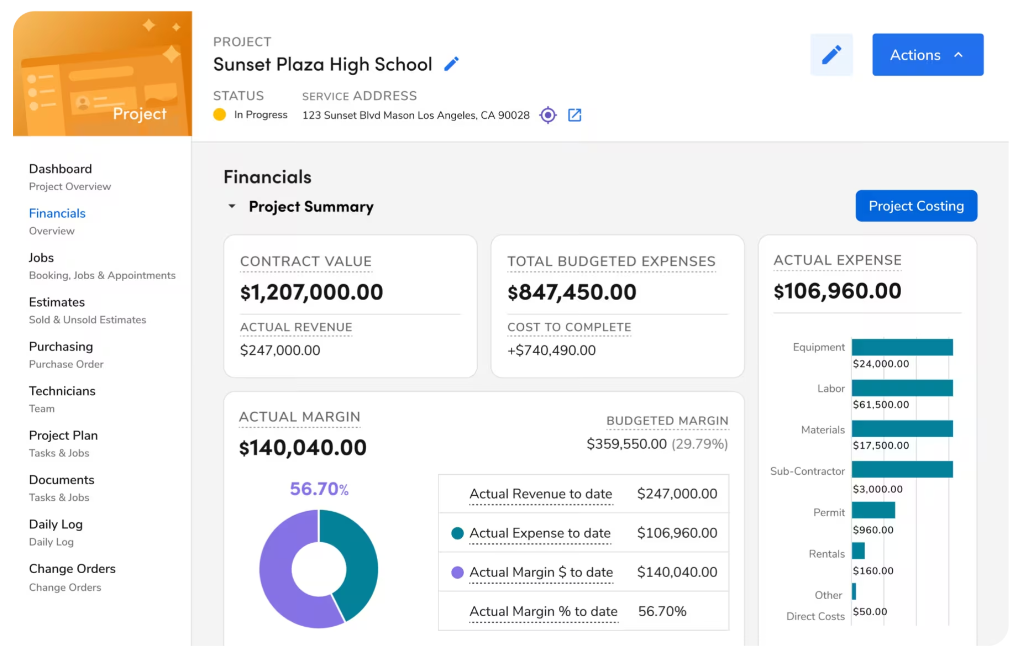The height and width of the screenshot is (656, 1020).
Task: Click the purple Actual Margin legend dot
Action: tap(457, 572)
